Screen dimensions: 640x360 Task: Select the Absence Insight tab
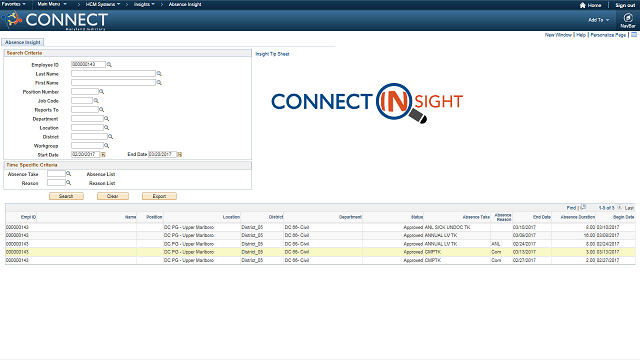(22, 42)
